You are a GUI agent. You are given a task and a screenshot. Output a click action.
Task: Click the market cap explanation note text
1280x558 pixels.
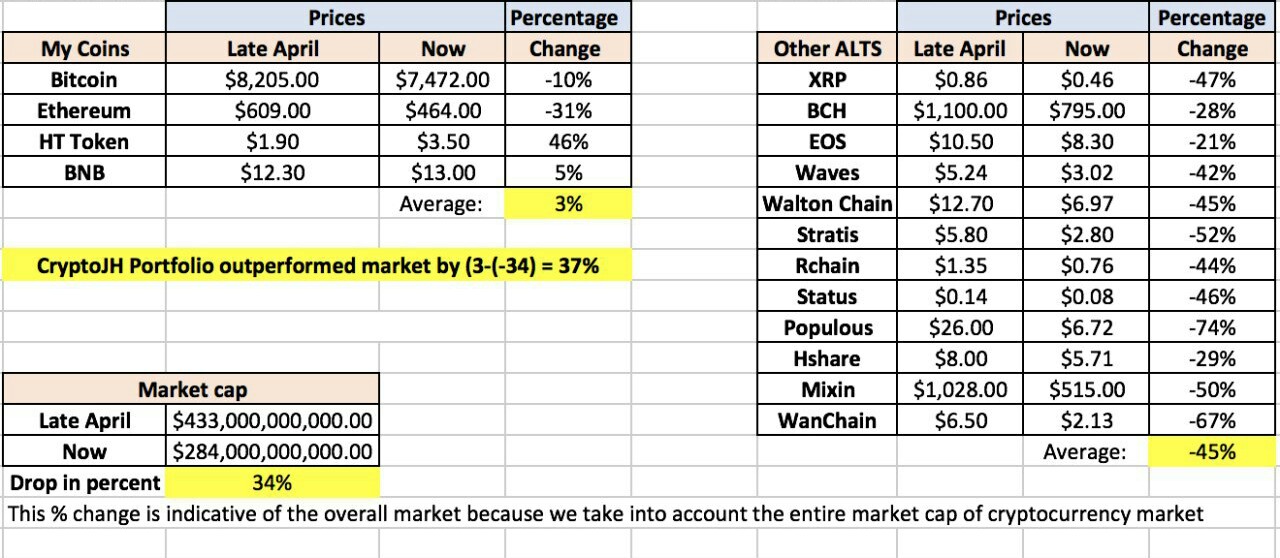[604, 514]
